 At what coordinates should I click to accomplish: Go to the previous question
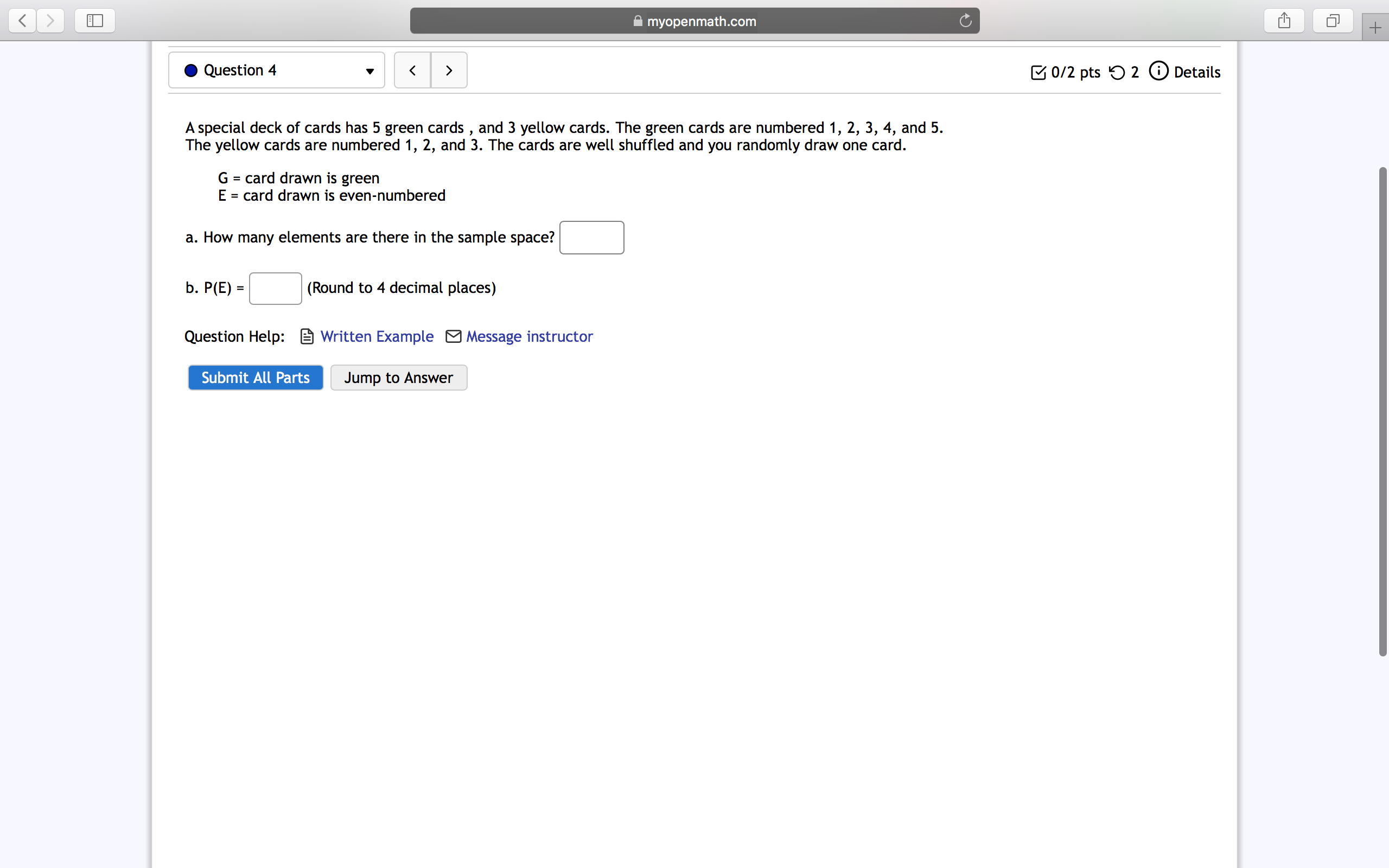[x=412, y=70]
